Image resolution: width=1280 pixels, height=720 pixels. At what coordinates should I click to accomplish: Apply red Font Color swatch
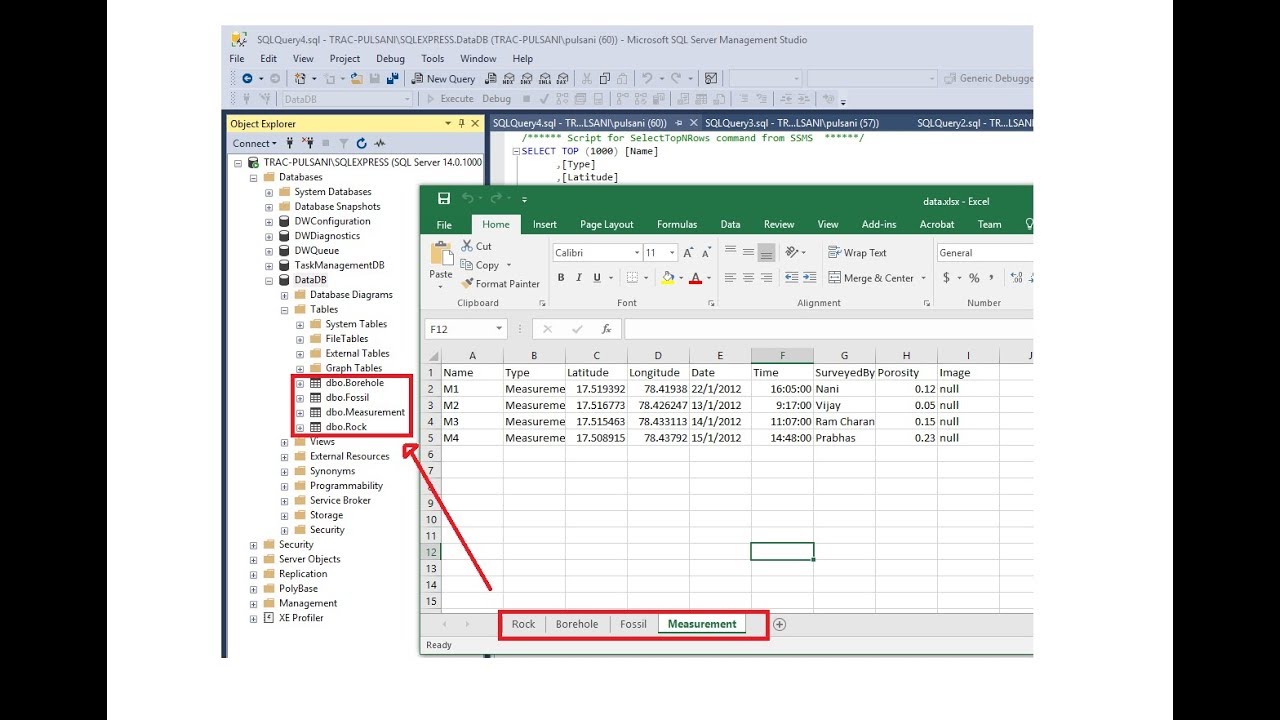(696, 278)
